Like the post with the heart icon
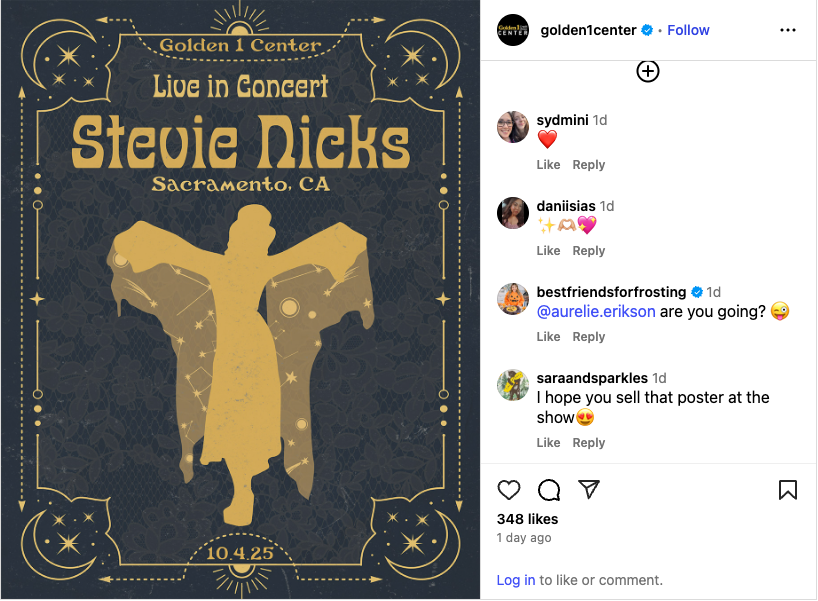818x601 pixels. point(509,490)
